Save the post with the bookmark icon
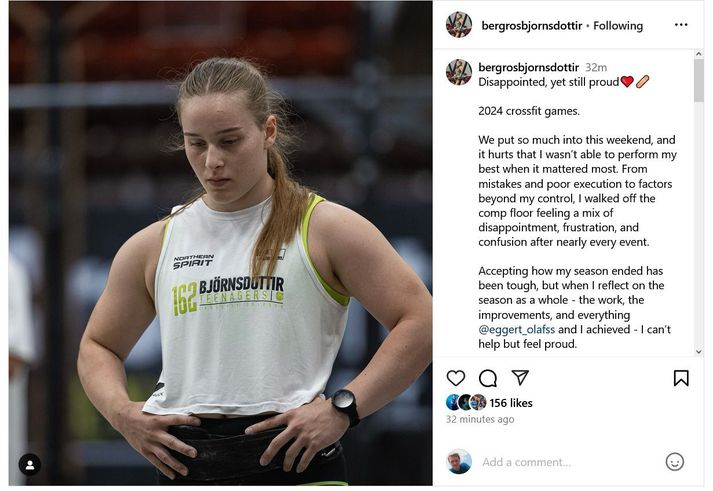The width and height of the screenshot is (713, 491). point(681,378)
